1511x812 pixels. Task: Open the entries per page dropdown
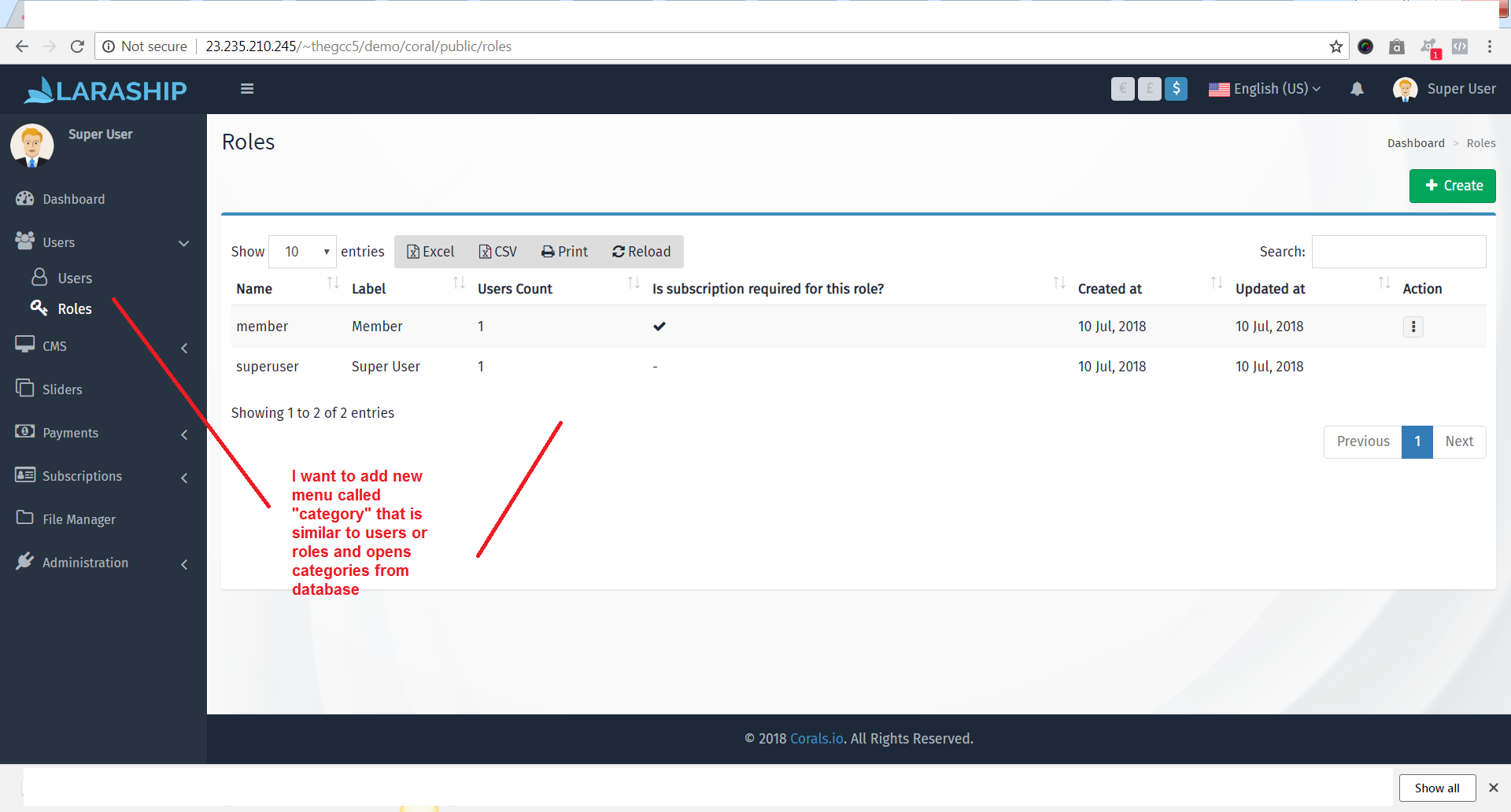coord(303,252)
